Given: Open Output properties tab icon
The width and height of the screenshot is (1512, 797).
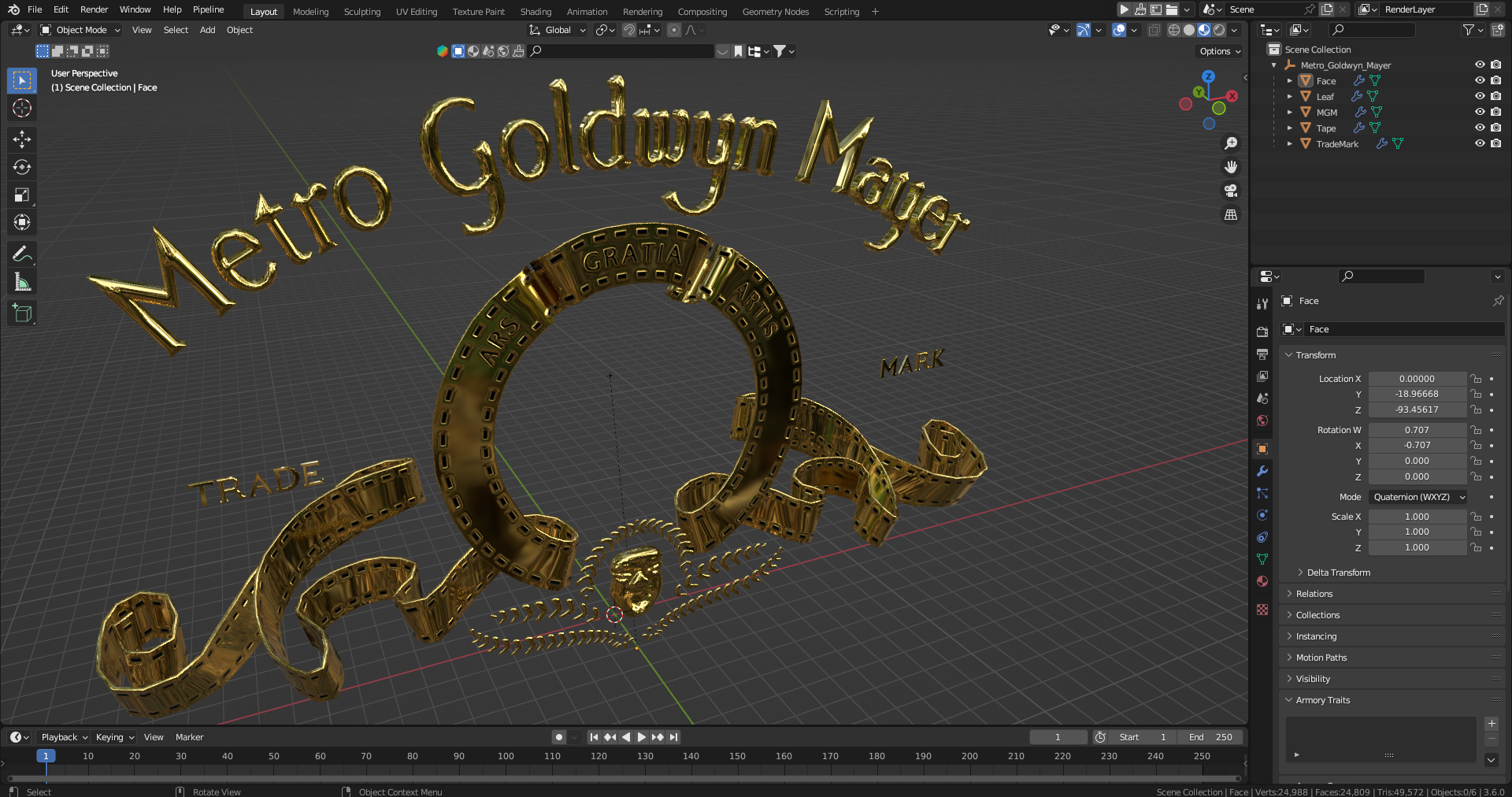Looking at the screenshot, I should [x=1262, y=354].
